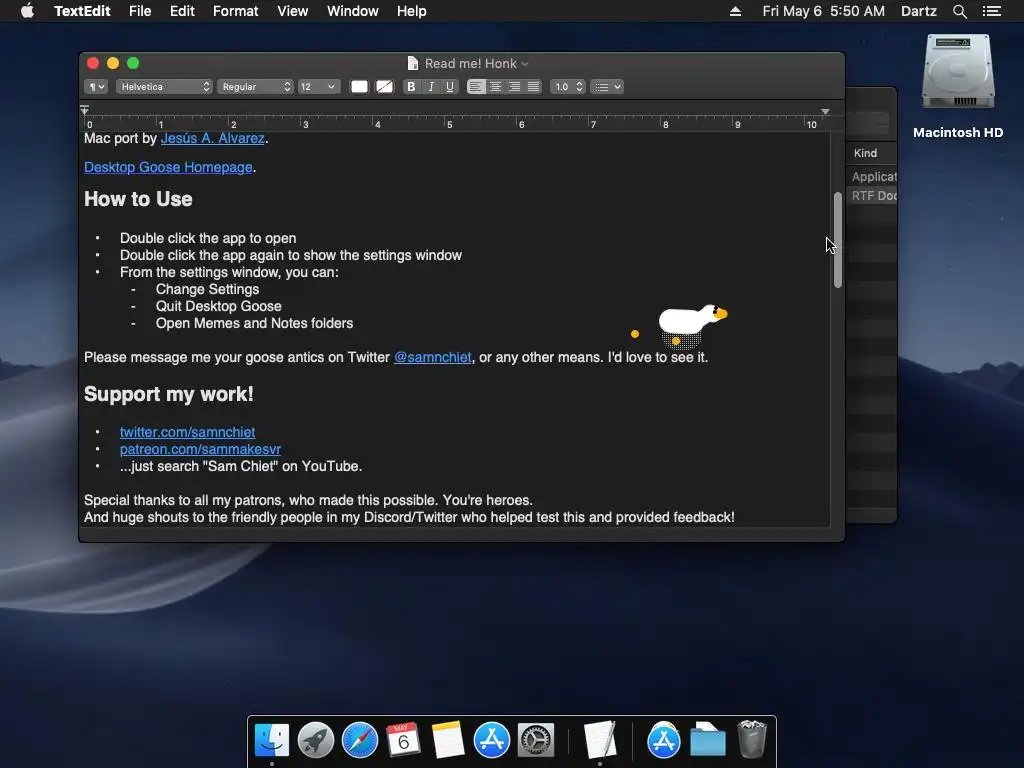The image size is (1024, 768).
Task: Open the Edit menu
Action: [182, 11]
